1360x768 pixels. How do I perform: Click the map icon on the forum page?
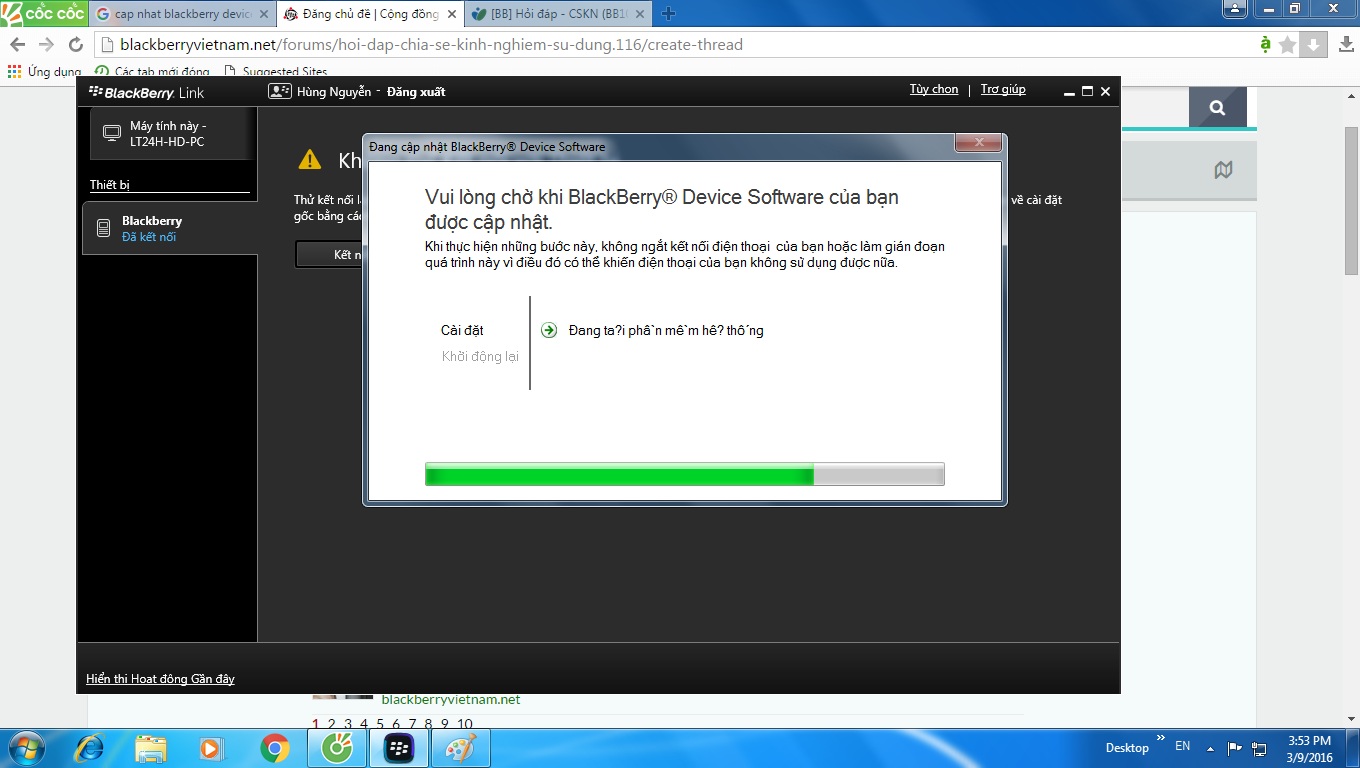pos(1223,171)
